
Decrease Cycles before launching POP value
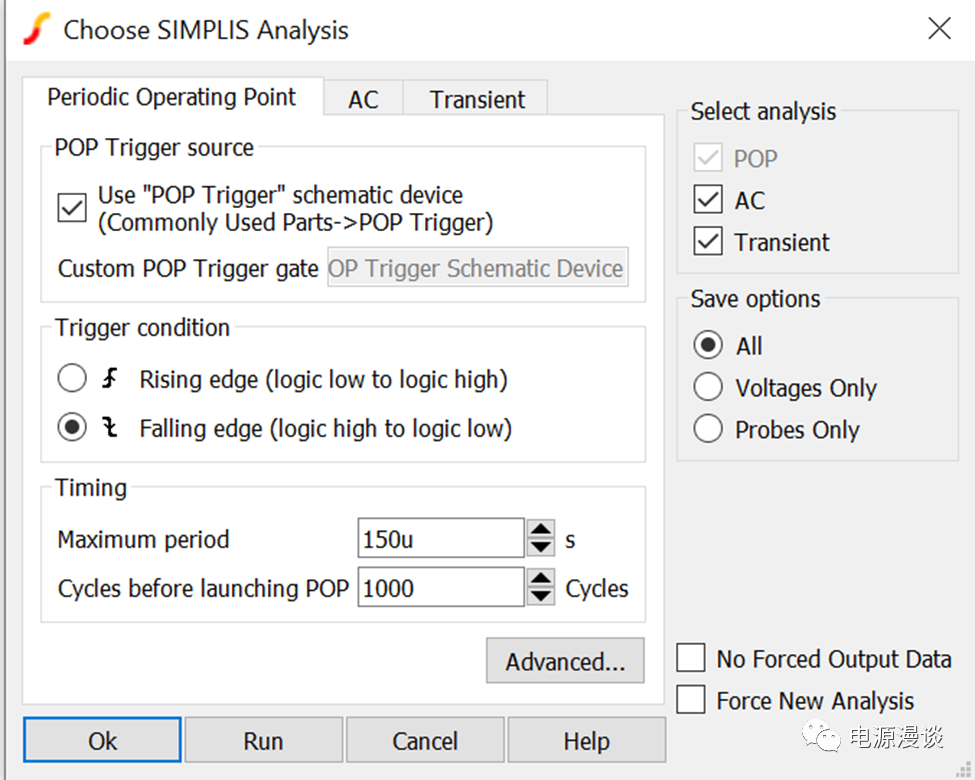pos(540,595)
